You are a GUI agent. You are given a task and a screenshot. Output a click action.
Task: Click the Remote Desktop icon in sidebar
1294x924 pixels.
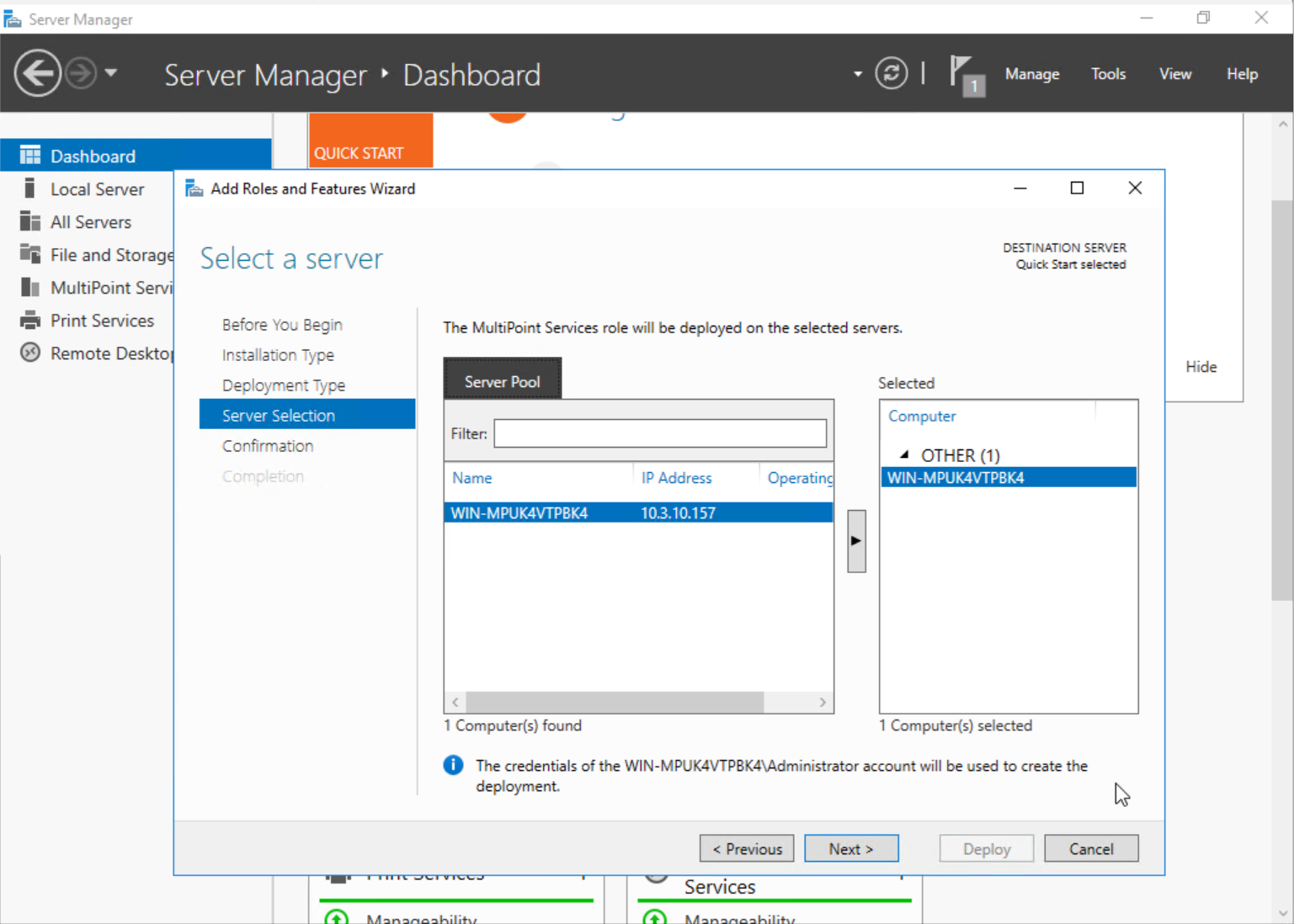30,353
